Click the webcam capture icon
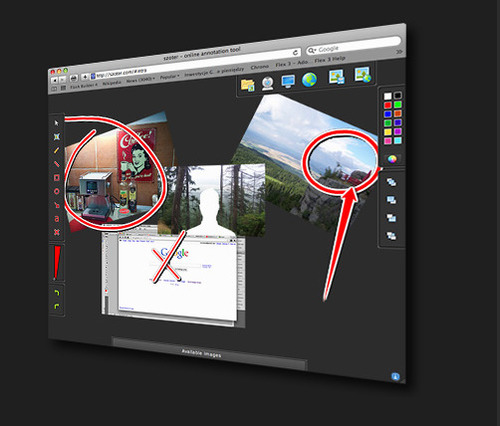The image size is (500, 426). (x=268, y=83)
